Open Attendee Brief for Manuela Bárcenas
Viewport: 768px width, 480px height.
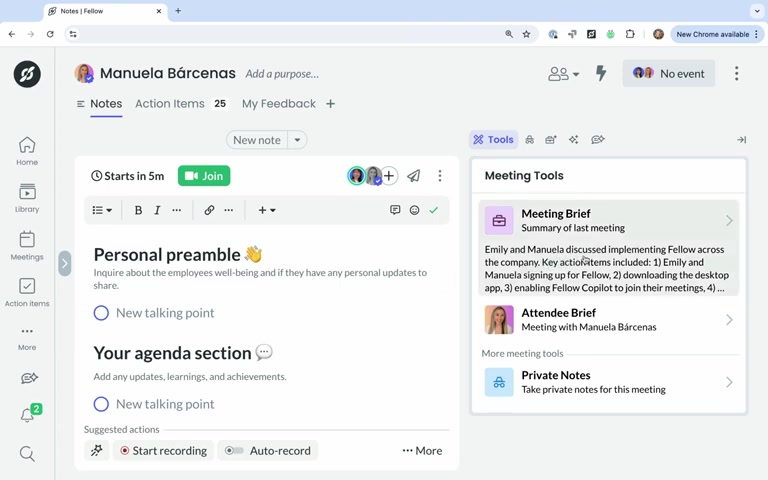pyautogui.click(x=609, y=320)
